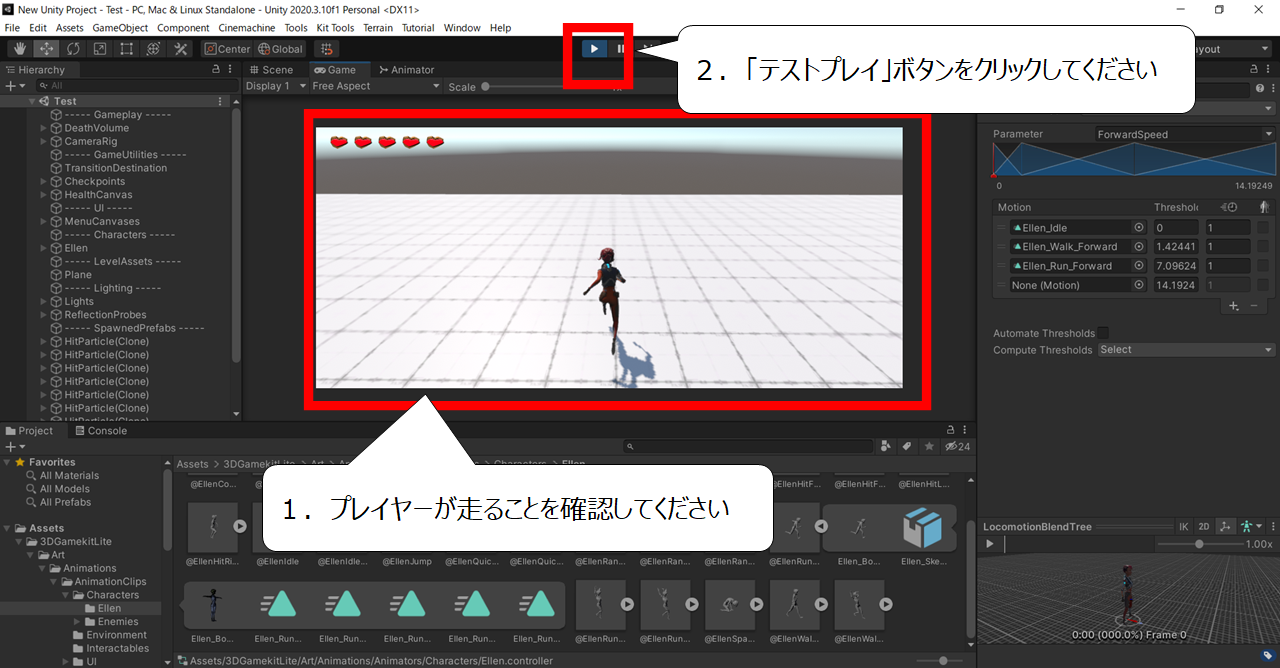1280x668 pixels.
Task: Open the Kit Tools menu
Action: pos(335,28)
